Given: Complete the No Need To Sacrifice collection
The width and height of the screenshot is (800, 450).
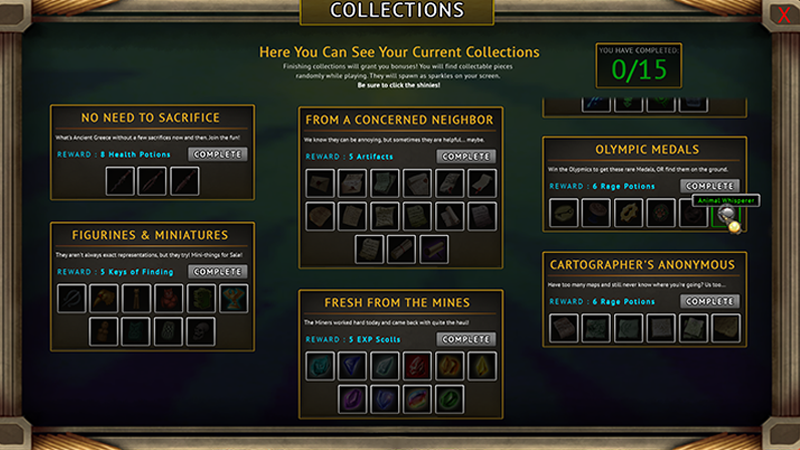Looking at the screenshot, I should click(x=218, y=154).
